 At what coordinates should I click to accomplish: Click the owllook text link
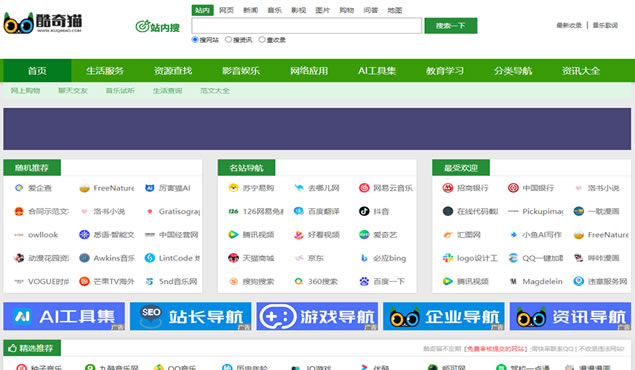point(43,235)
